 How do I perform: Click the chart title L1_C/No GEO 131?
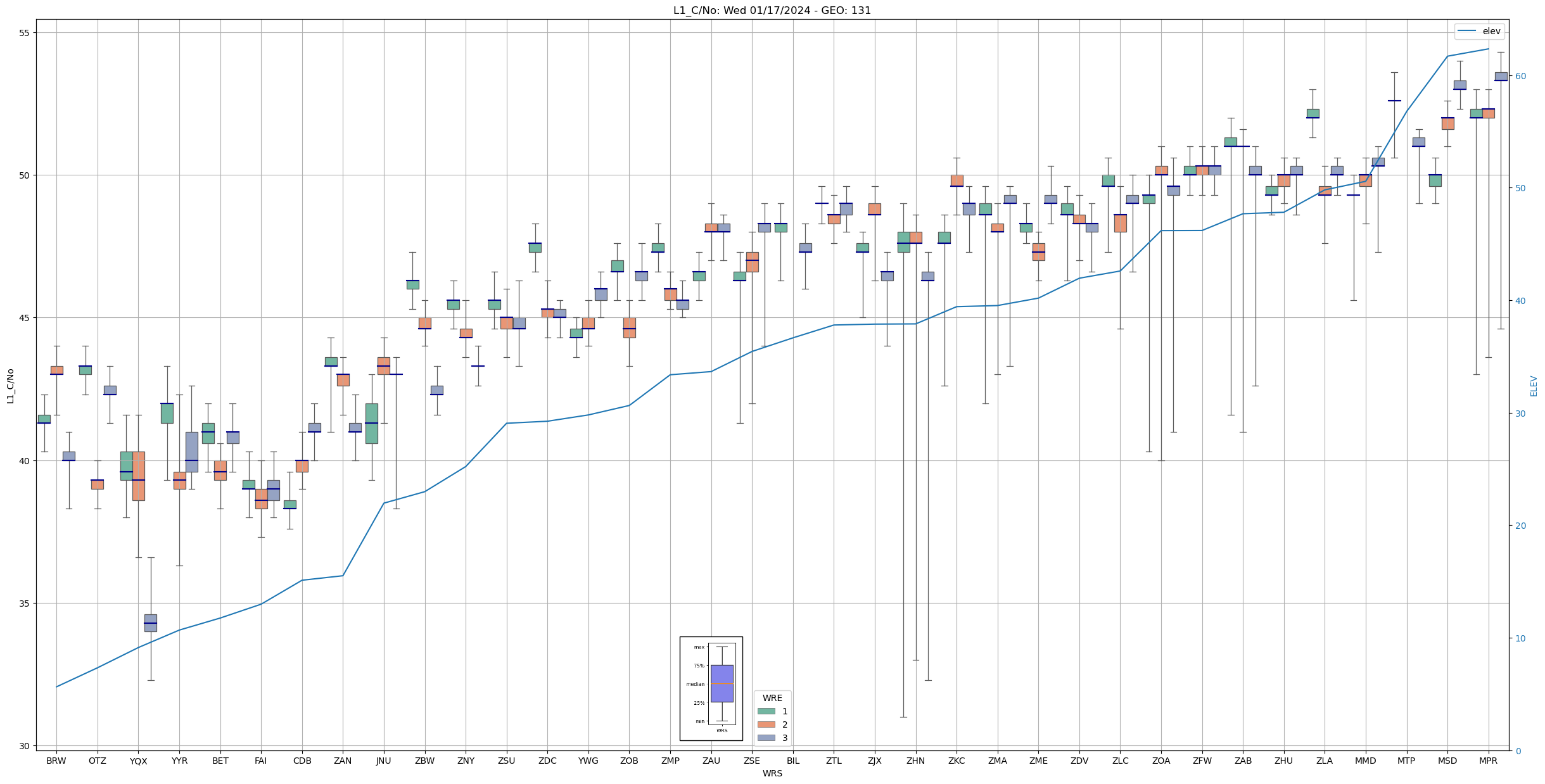coord(772,11)
